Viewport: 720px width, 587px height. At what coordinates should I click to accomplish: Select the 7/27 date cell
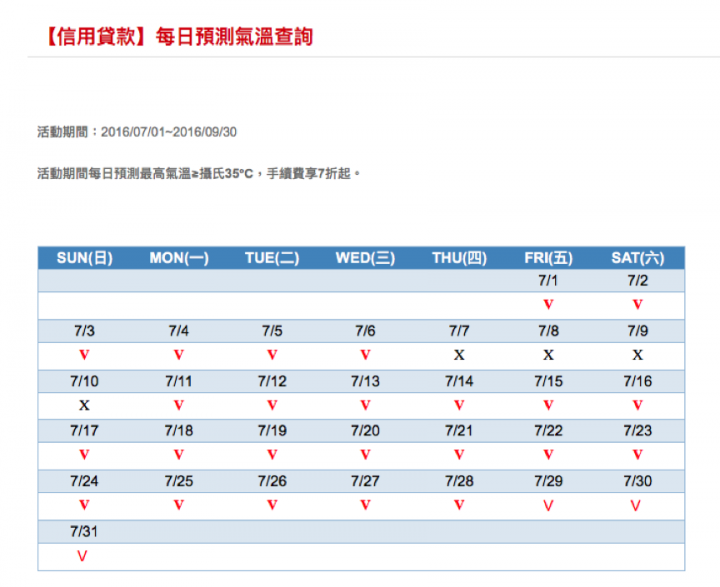pyautogui.click(x=366, y=481)
